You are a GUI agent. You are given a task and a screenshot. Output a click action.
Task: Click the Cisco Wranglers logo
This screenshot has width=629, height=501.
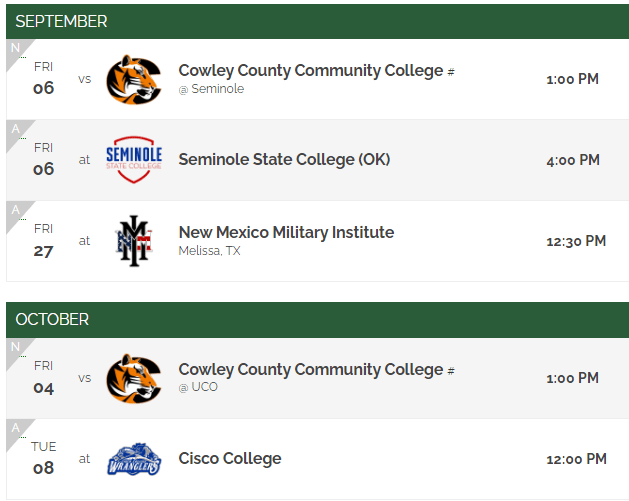tap(133, 459)
